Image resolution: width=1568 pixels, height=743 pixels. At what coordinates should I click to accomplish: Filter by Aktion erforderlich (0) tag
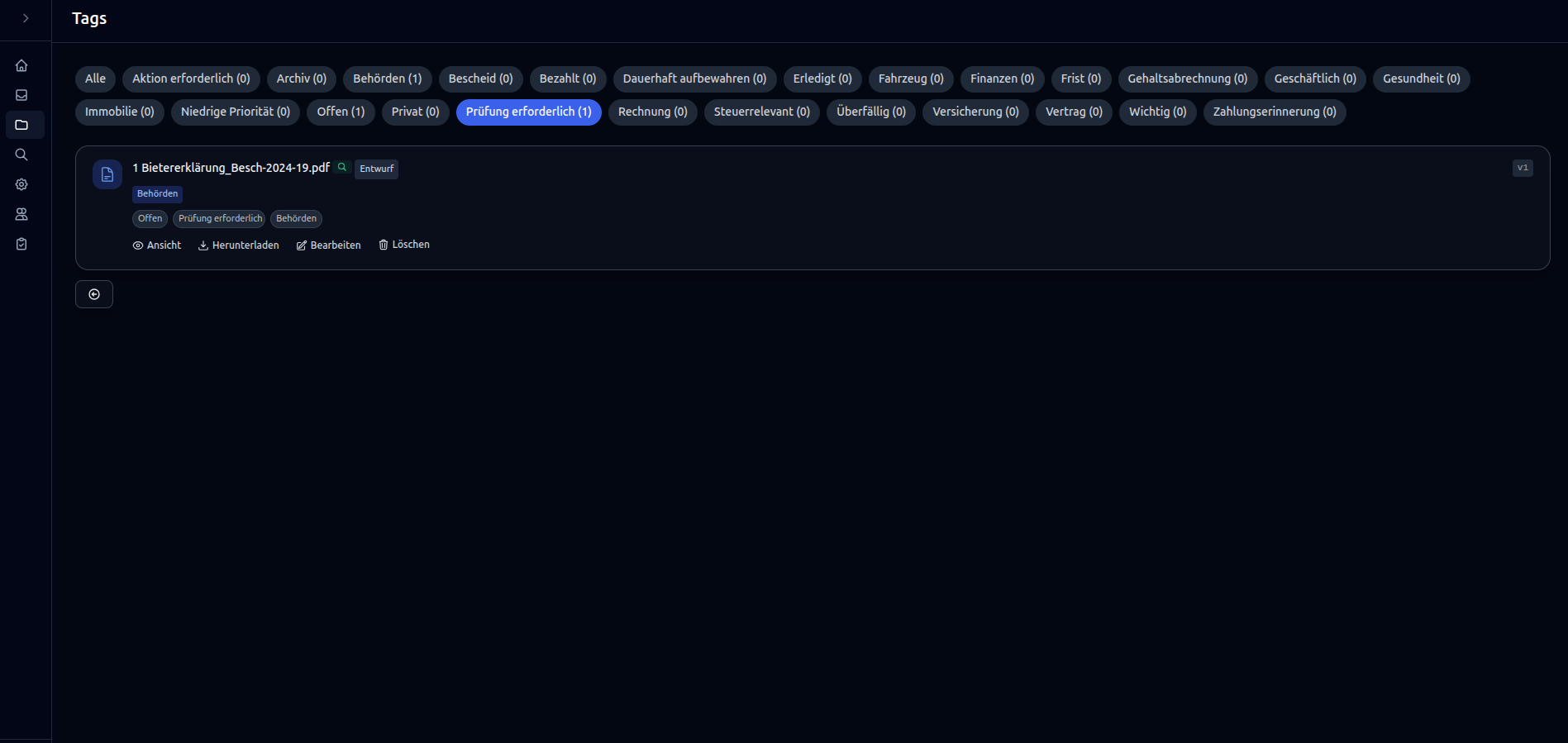click(x=191, y=79)
